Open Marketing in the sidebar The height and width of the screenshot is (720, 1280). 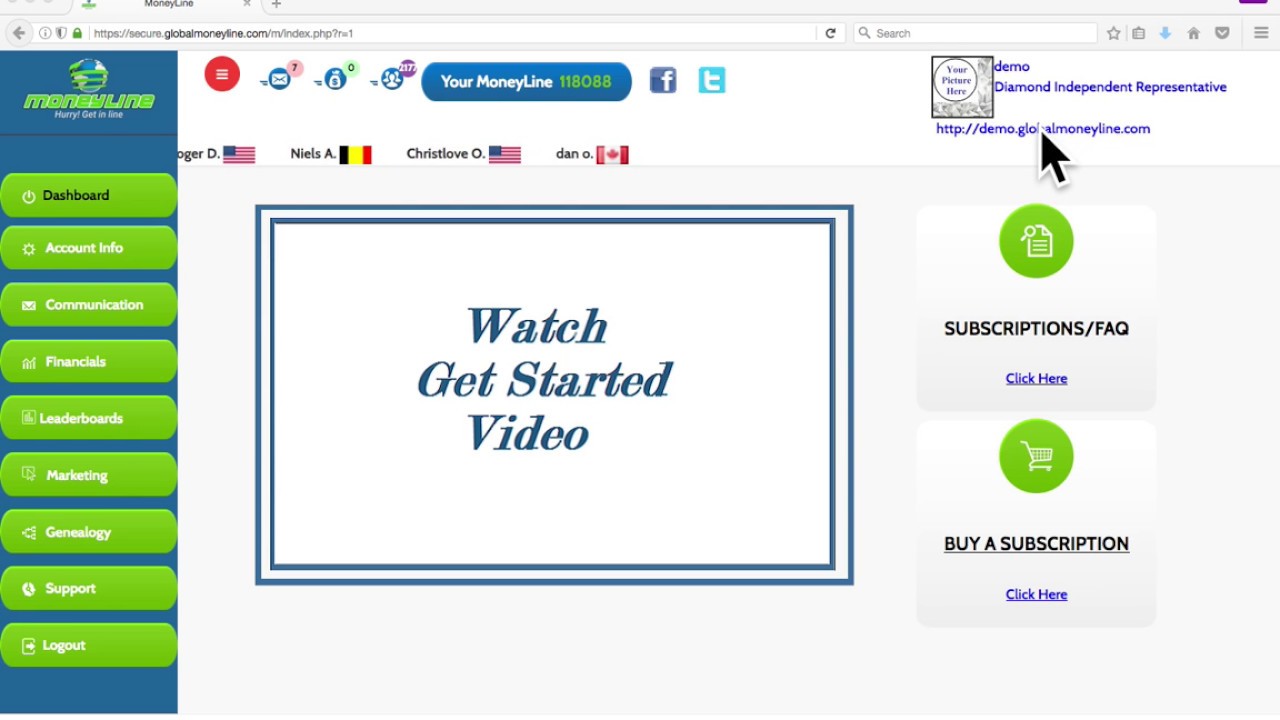[88, 475]
